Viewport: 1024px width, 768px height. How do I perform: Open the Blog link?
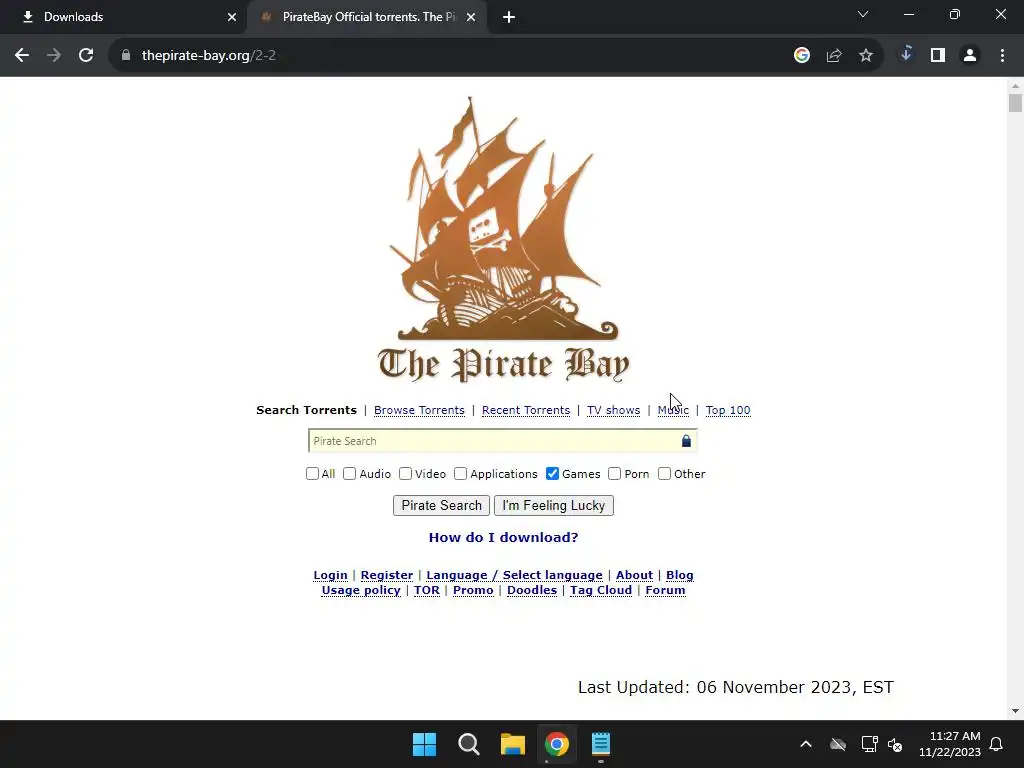tap(680, 575)
